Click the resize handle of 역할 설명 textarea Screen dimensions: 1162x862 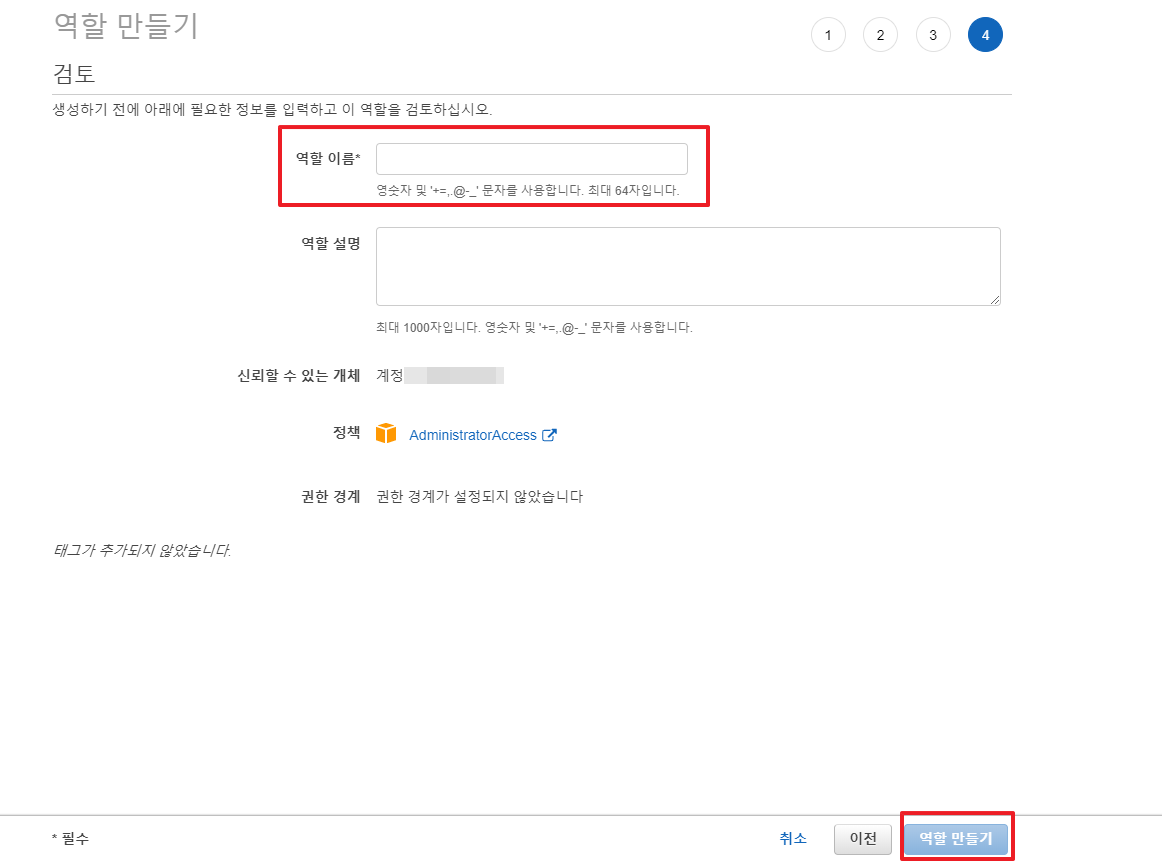[x=995, y=299]
